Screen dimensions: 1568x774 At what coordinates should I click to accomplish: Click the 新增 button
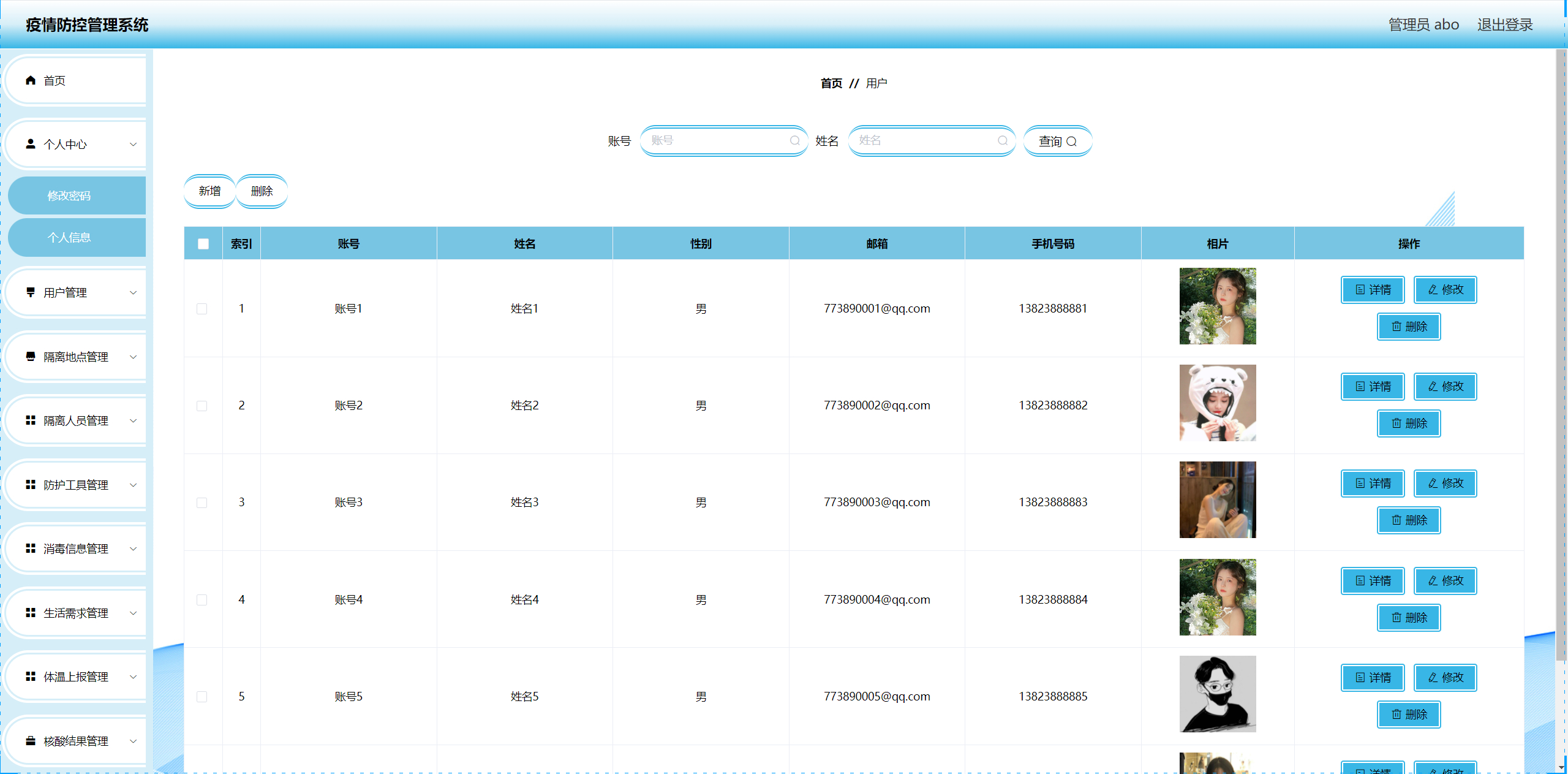tap(209, 191)
